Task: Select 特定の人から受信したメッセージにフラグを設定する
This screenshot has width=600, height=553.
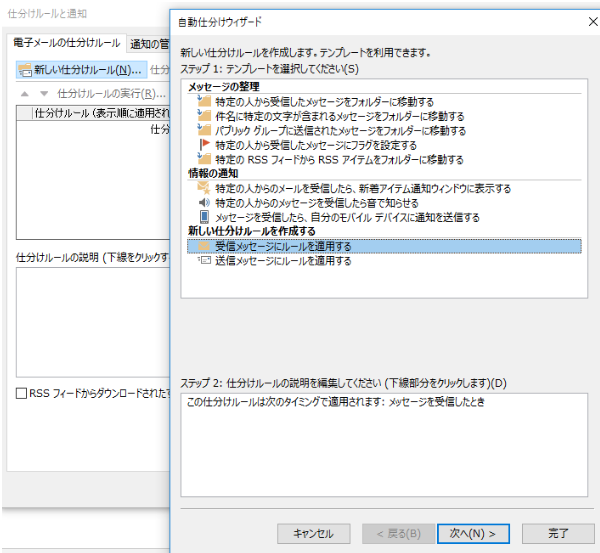Action: 316,145
